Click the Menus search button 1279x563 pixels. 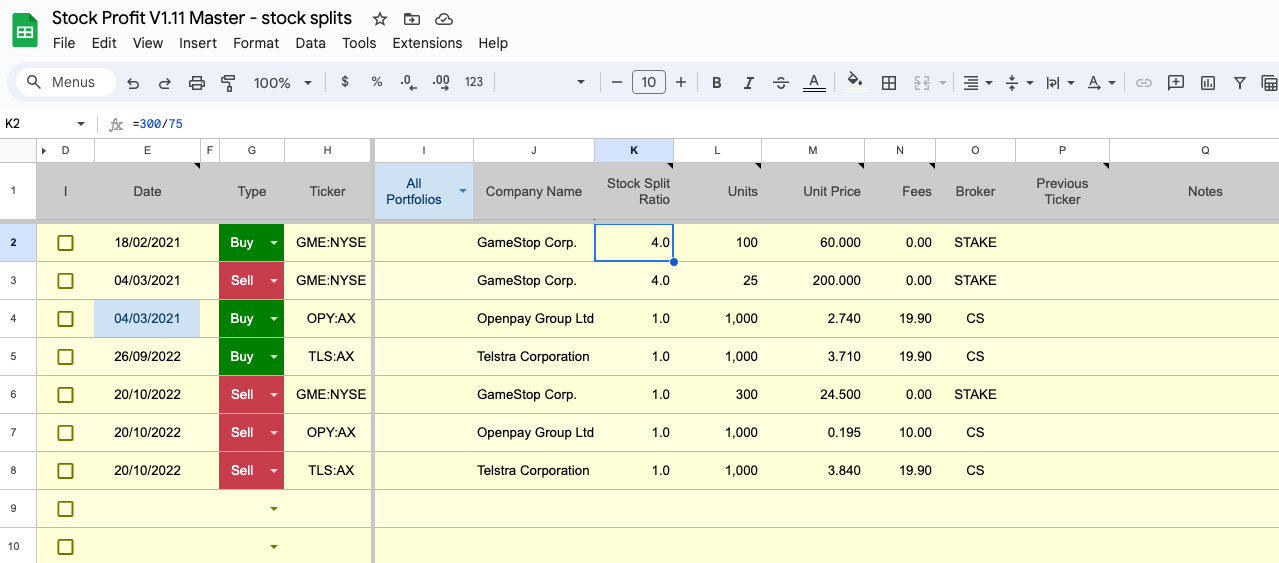[62, 83]
